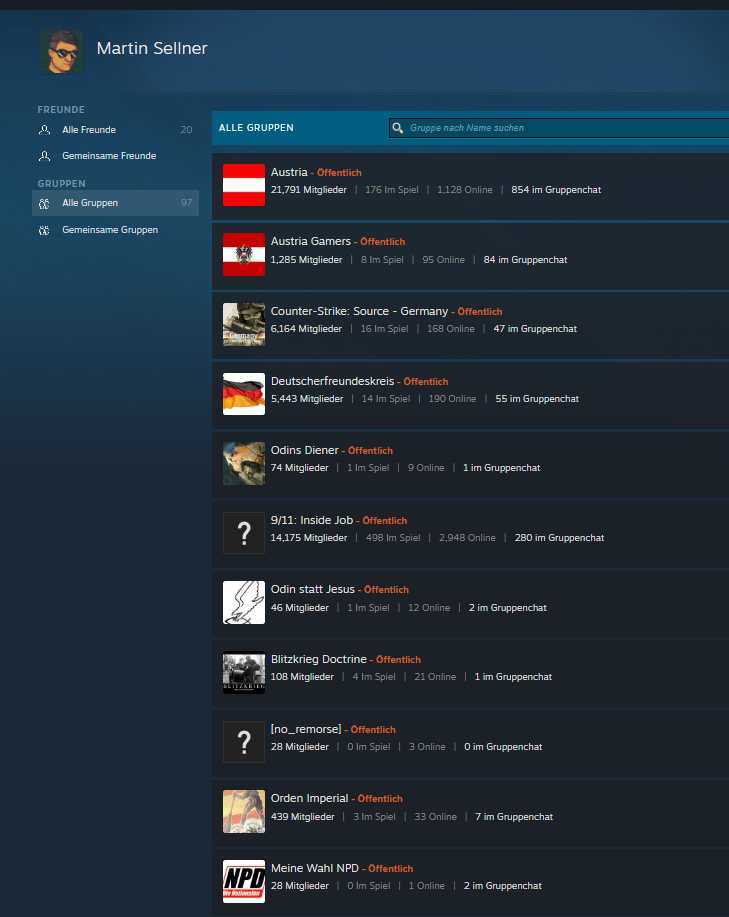This screenshot has width=729, height=917.
Task: Click the profile avatar next to the username
Action: pos(62,51)
